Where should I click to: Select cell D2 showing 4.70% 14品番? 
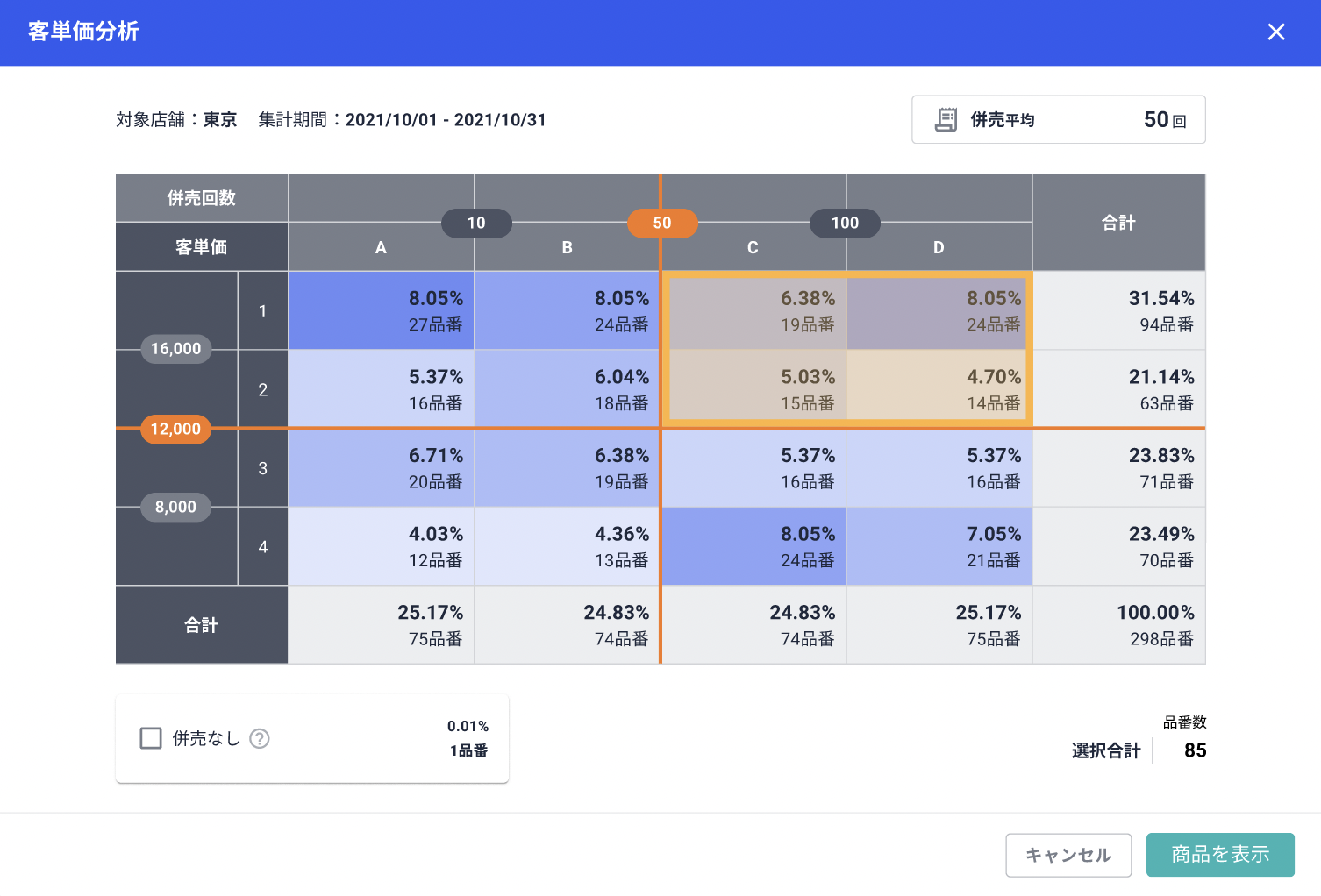[x=939, y=389]
